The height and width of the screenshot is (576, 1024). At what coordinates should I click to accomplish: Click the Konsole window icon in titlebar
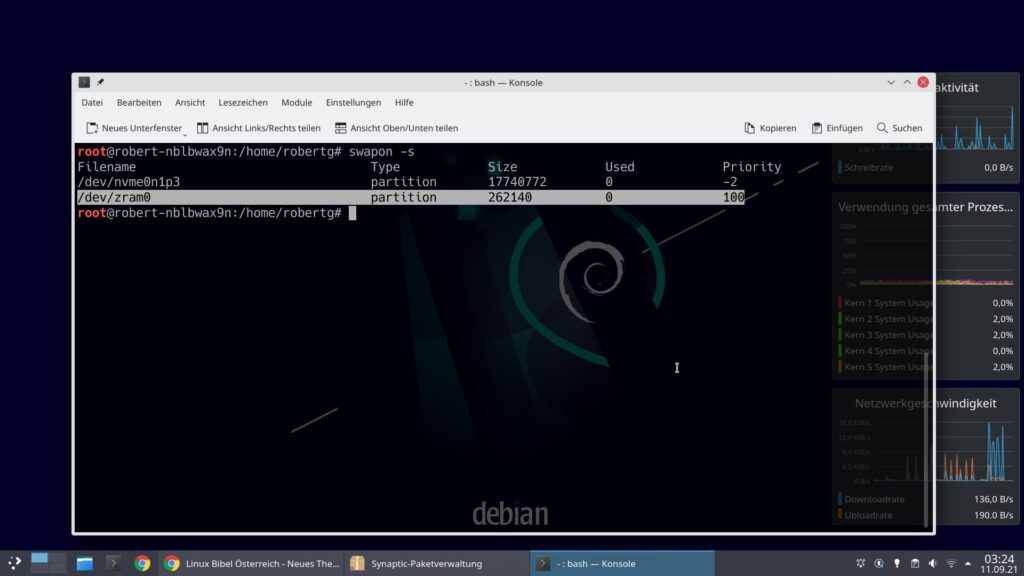pyautogui.click(x=84, y=82)
